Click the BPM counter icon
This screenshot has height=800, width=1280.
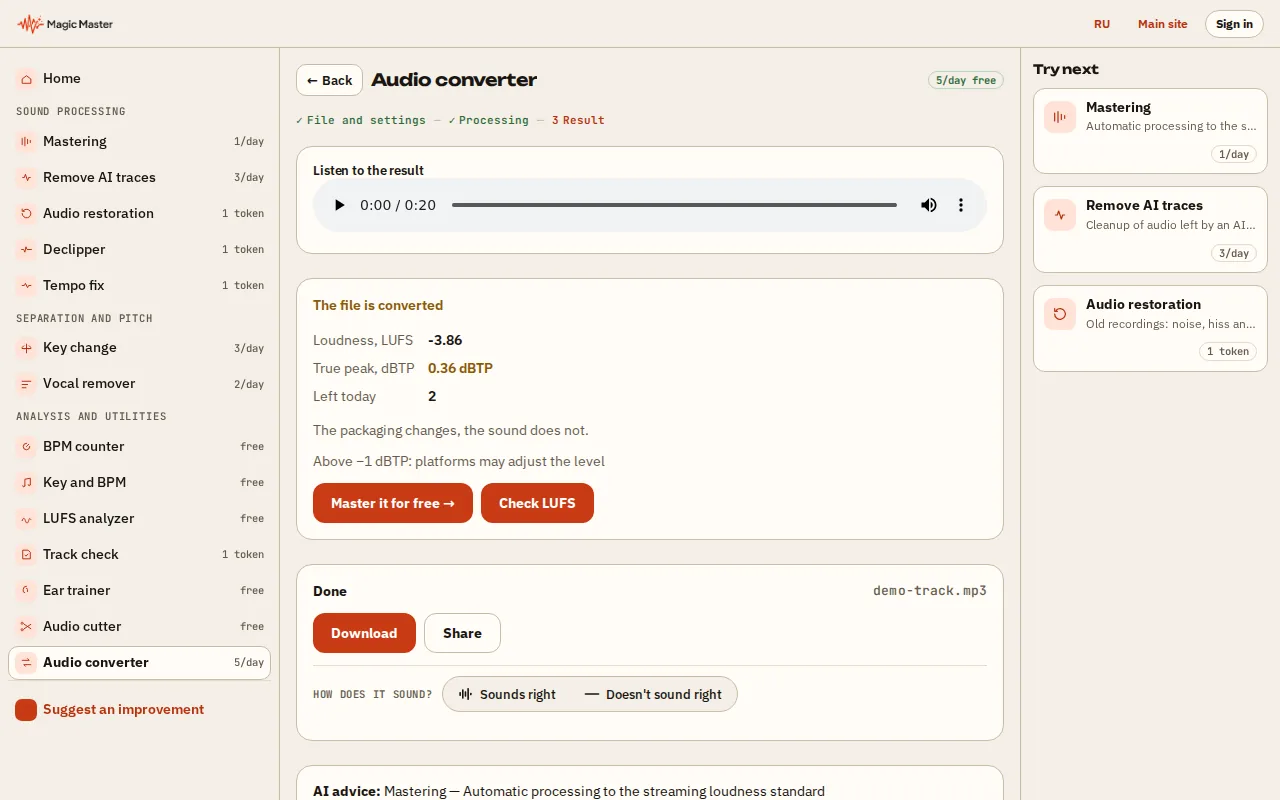[26, 446]
